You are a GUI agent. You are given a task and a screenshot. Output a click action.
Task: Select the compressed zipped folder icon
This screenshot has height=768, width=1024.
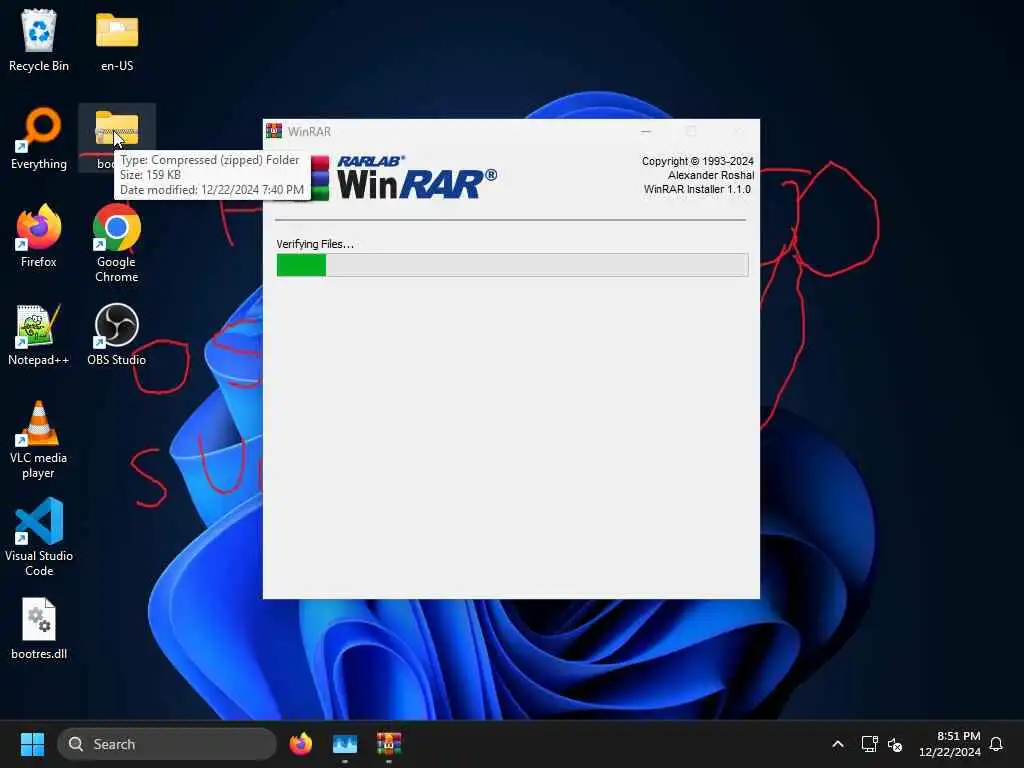point(117,128)
